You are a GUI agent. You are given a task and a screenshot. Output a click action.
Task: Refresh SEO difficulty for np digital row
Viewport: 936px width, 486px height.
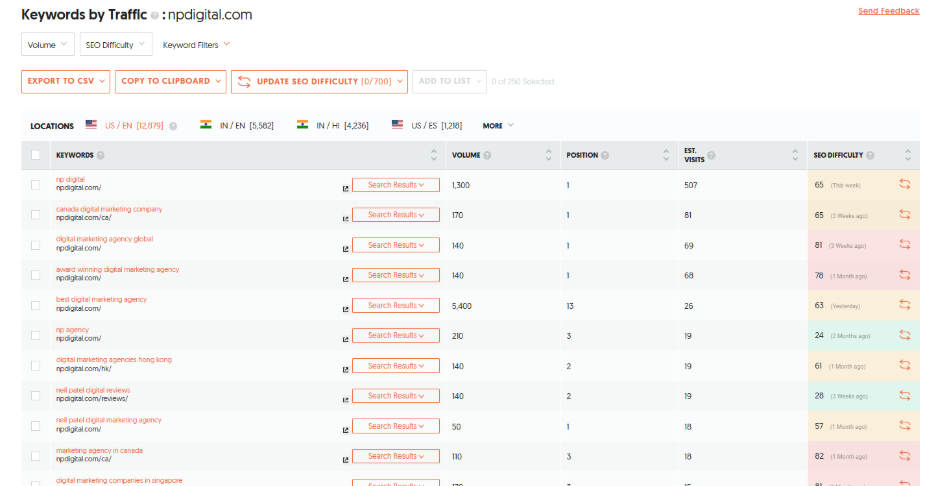click(905, 184)
